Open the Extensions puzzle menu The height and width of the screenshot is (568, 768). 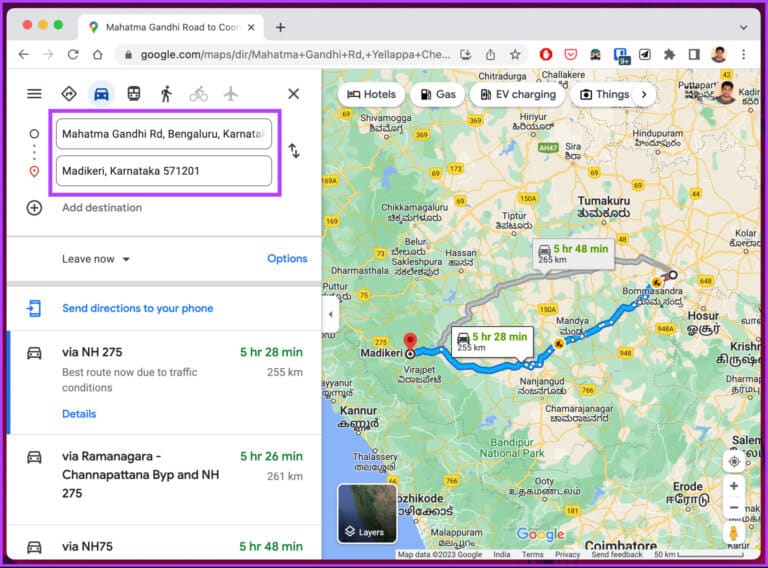click(669, 54)
